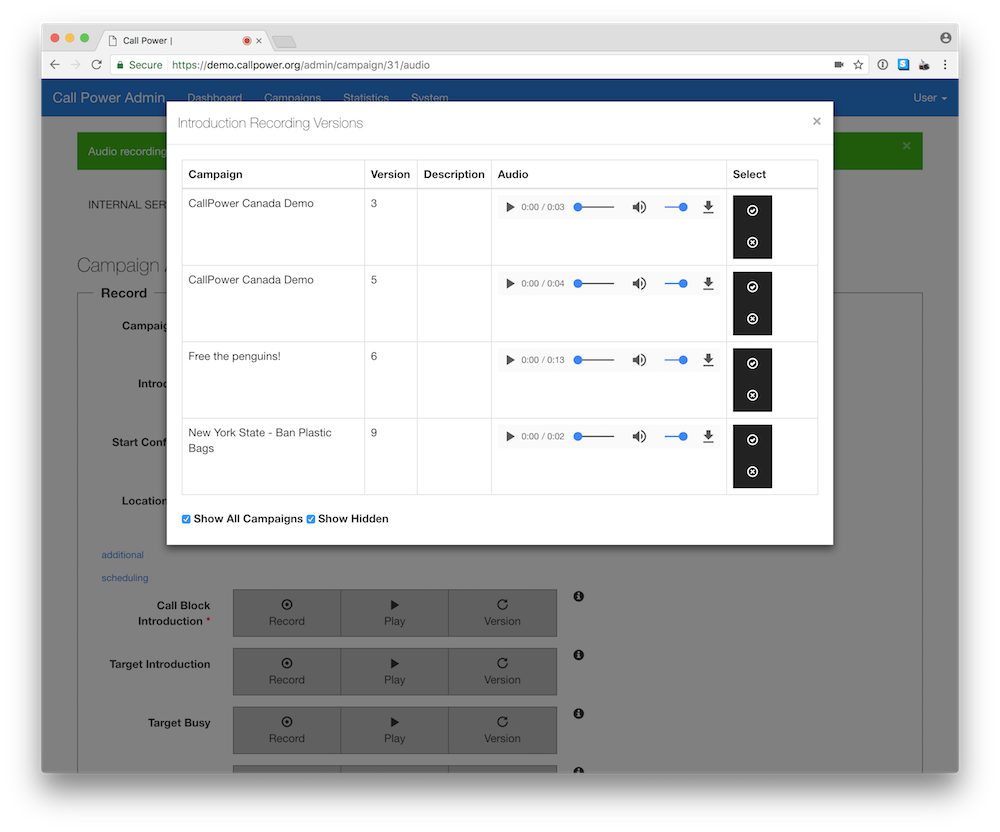Open the Campaigns menu in the navbar
This screenshot has width=1000, height=832.
pos(292,98)
